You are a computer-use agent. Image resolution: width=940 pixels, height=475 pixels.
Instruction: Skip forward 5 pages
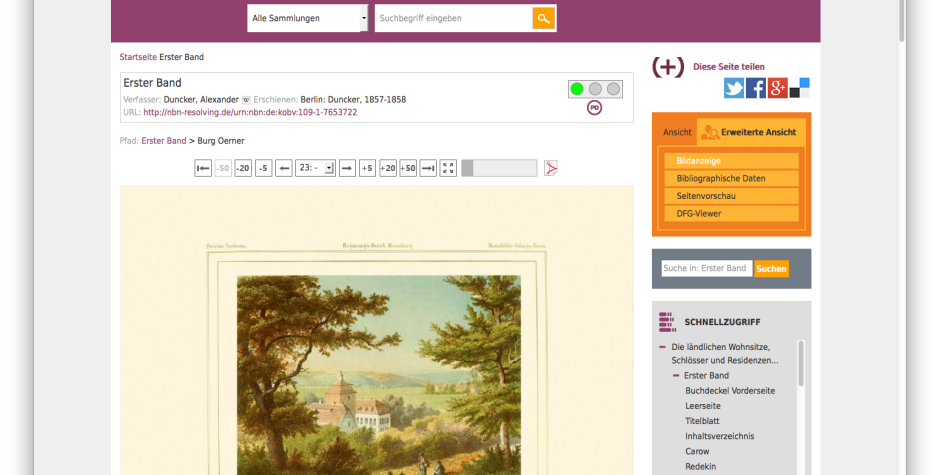click(367, 169)
